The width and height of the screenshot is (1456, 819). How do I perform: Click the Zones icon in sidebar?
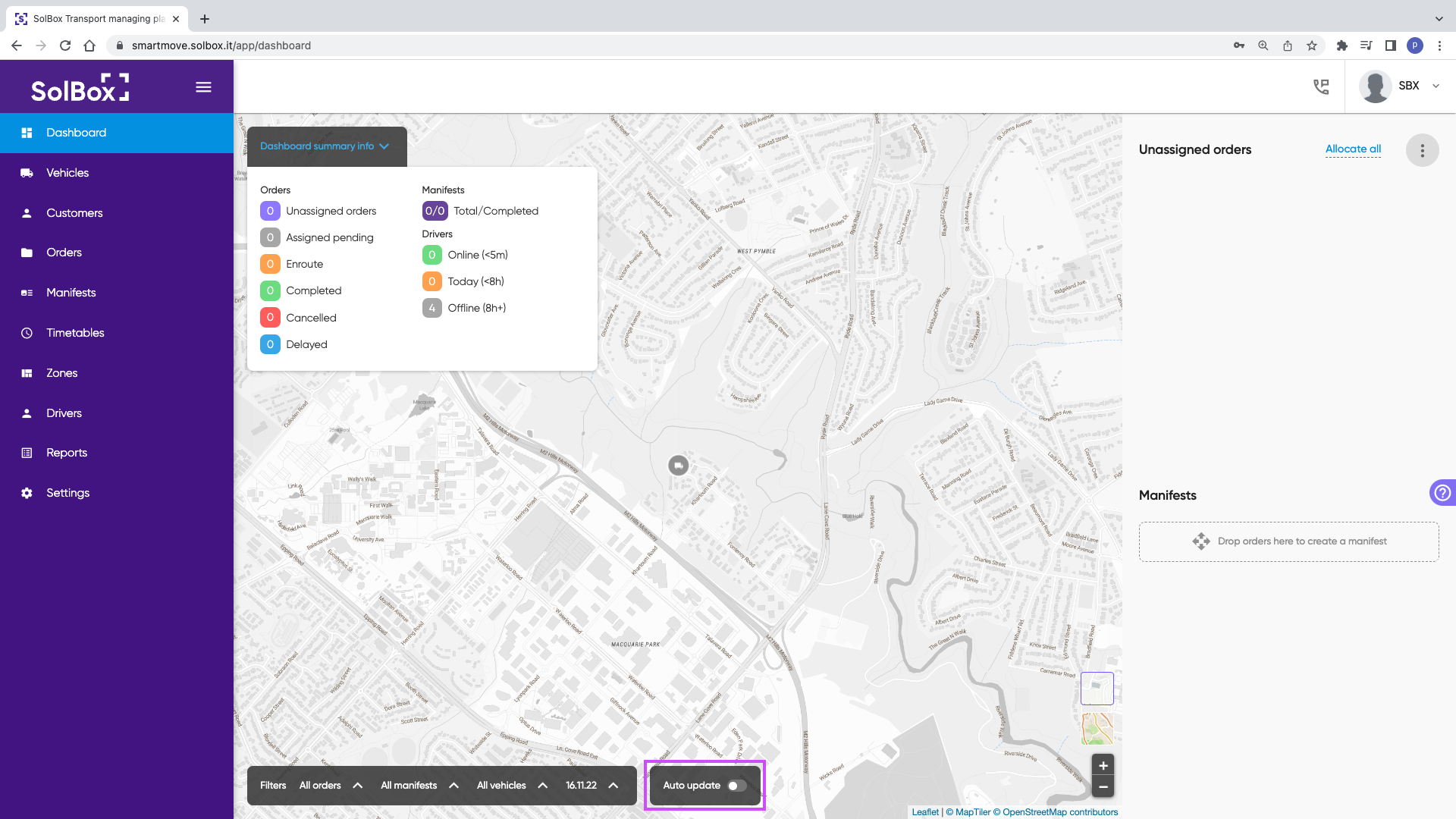27,372
